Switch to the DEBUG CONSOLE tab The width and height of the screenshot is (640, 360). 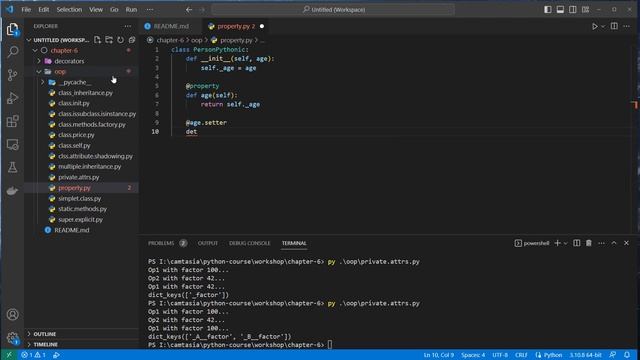(249, 243)
